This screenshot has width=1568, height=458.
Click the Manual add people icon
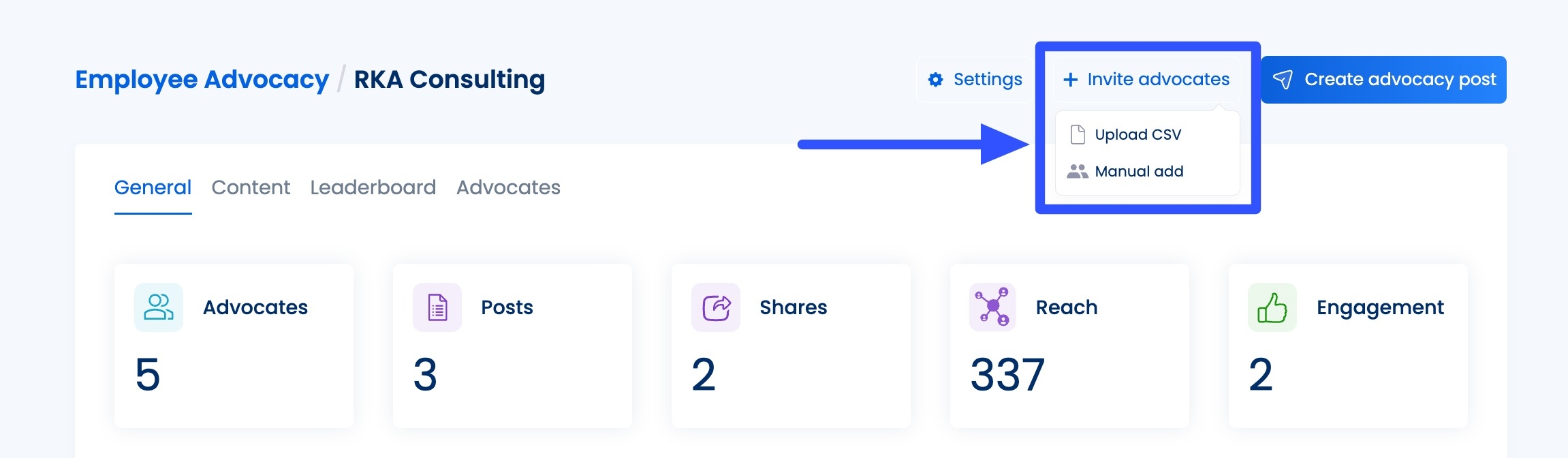pos(1078,171)
